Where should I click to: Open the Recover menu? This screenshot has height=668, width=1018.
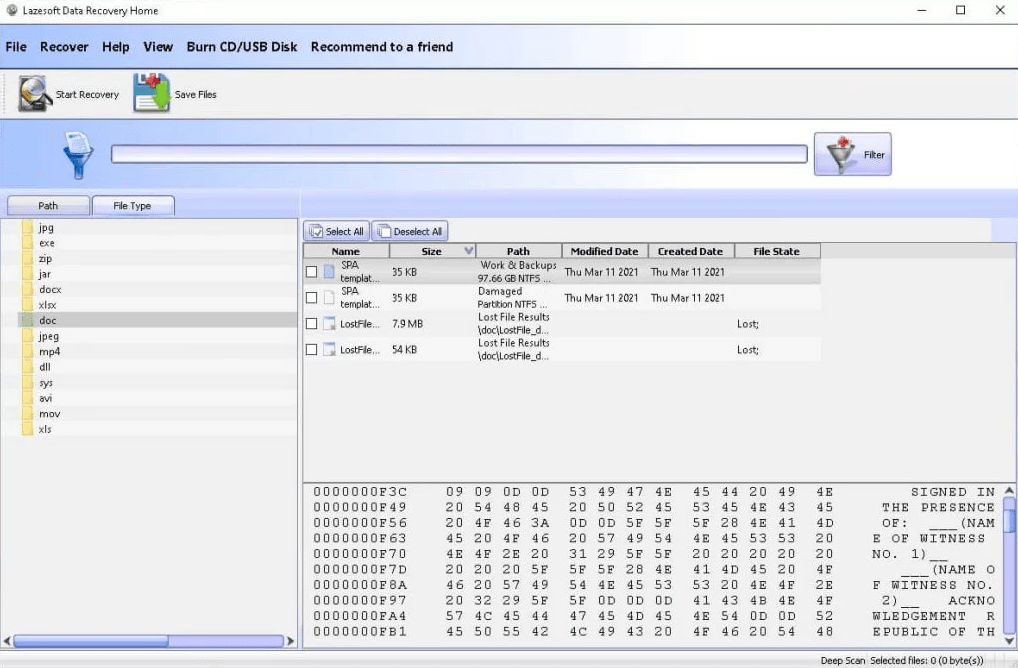coord(64,47)
